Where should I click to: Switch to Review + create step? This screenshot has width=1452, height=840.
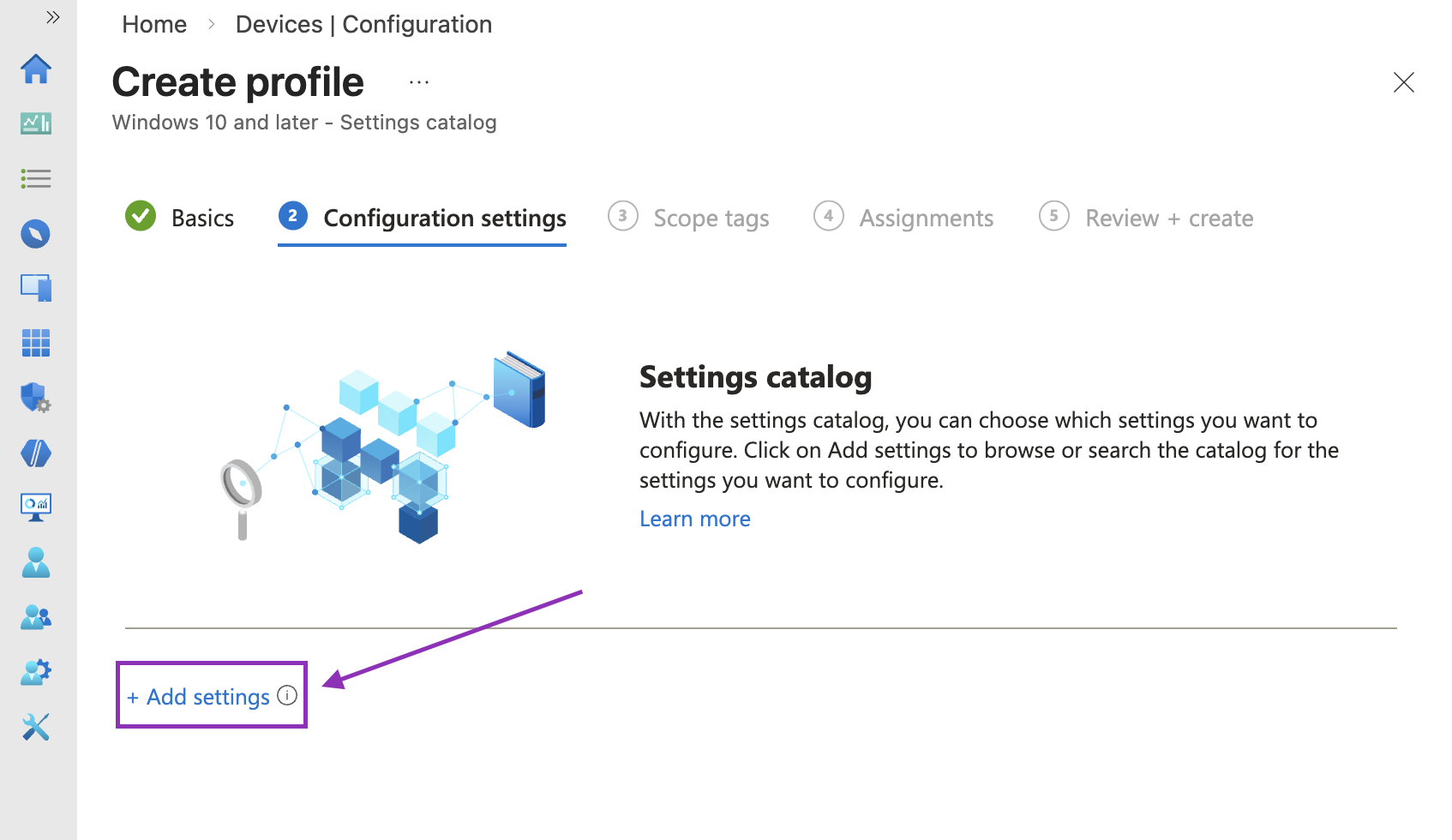pyautogui.click(x=1146, y=218)
